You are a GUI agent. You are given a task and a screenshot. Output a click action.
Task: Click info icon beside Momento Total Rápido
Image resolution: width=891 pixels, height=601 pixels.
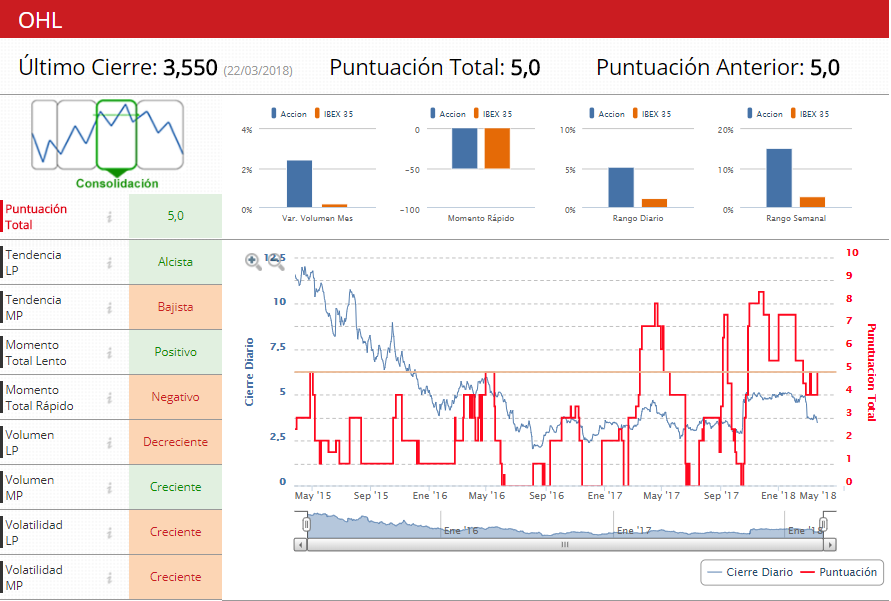tap(109, 398)
